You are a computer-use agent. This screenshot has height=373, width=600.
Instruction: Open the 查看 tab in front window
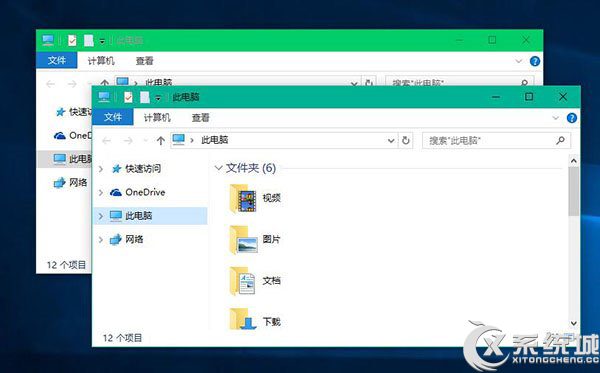pos(201,117)
